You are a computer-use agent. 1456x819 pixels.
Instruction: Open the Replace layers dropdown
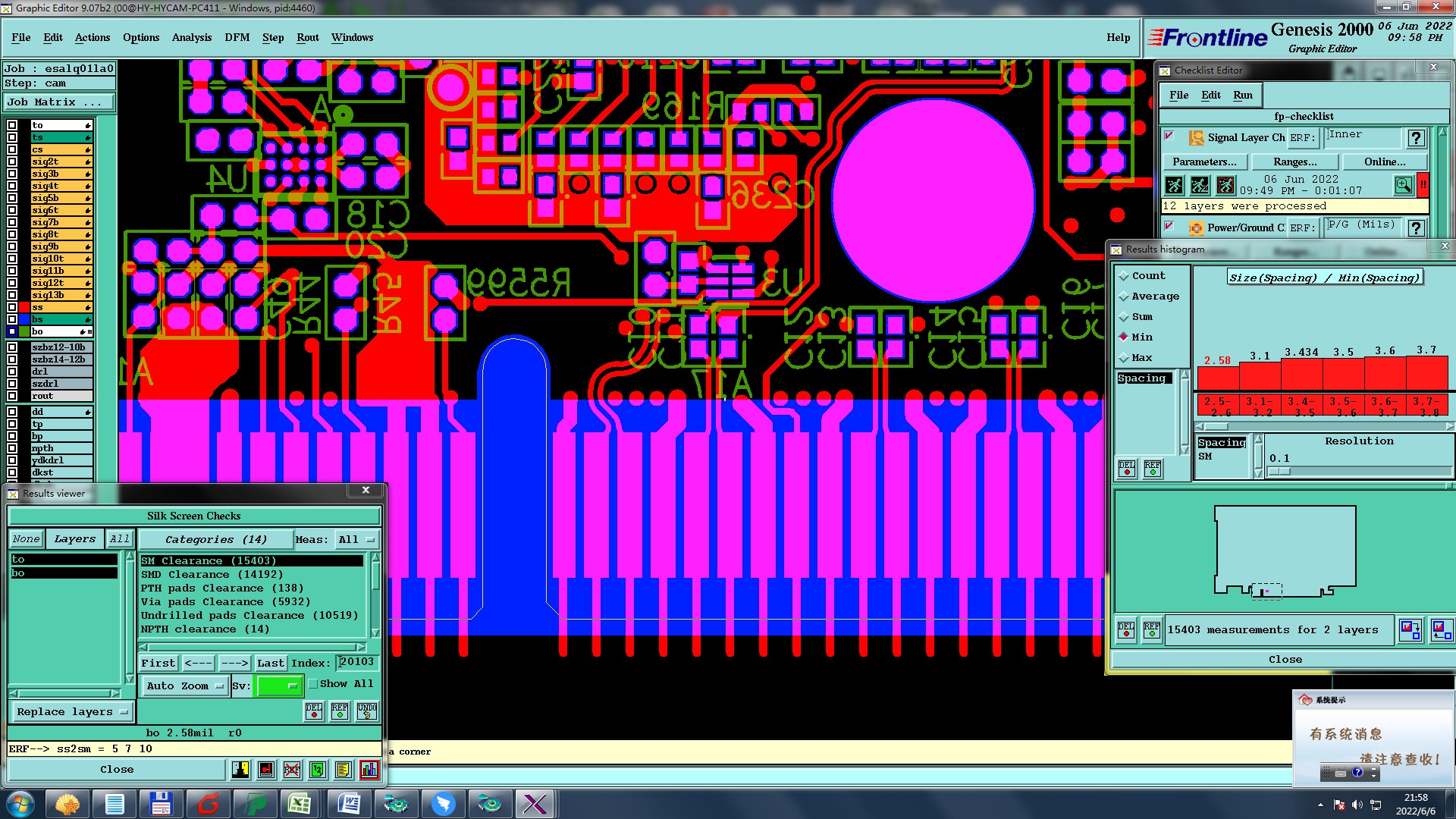(71, 712)
